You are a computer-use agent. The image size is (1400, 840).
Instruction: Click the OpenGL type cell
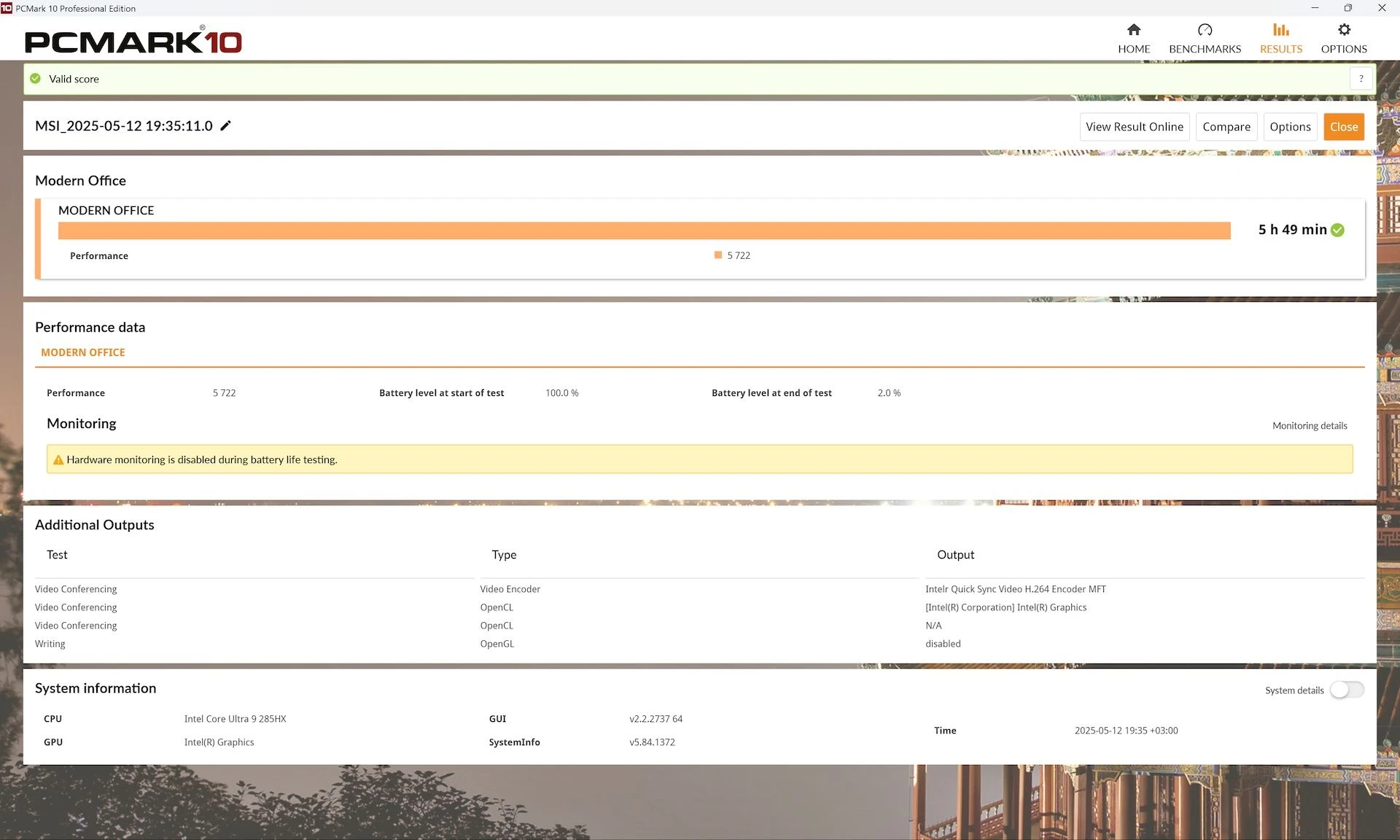coord(497,644)
